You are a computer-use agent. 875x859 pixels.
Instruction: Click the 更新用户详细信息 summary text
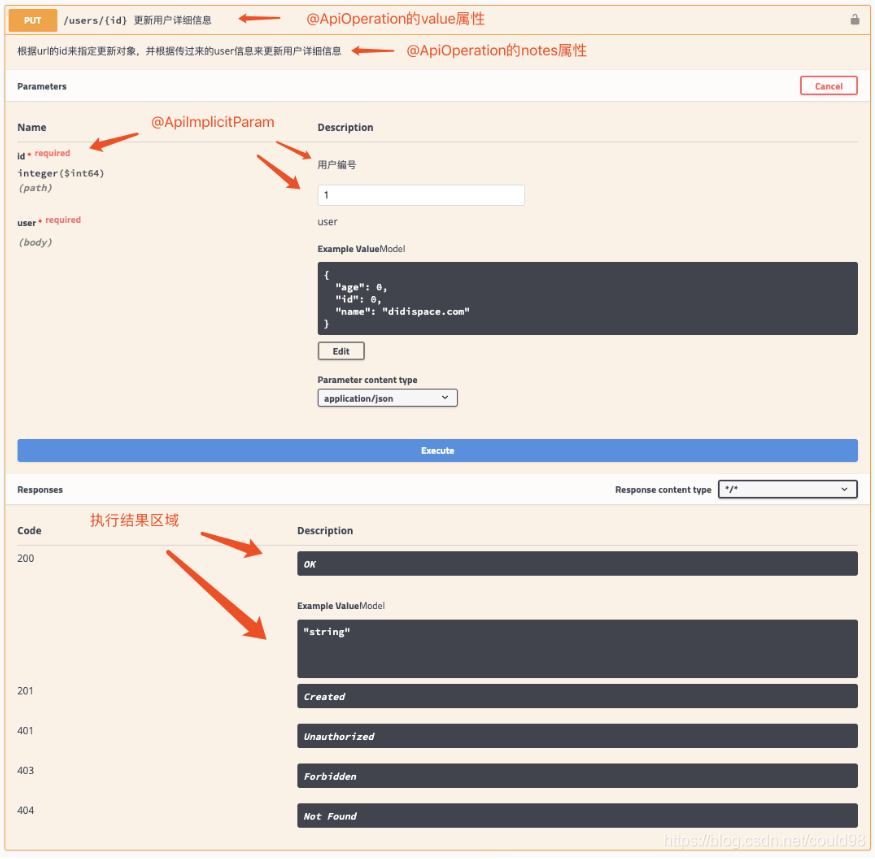[x=172, y=21]
